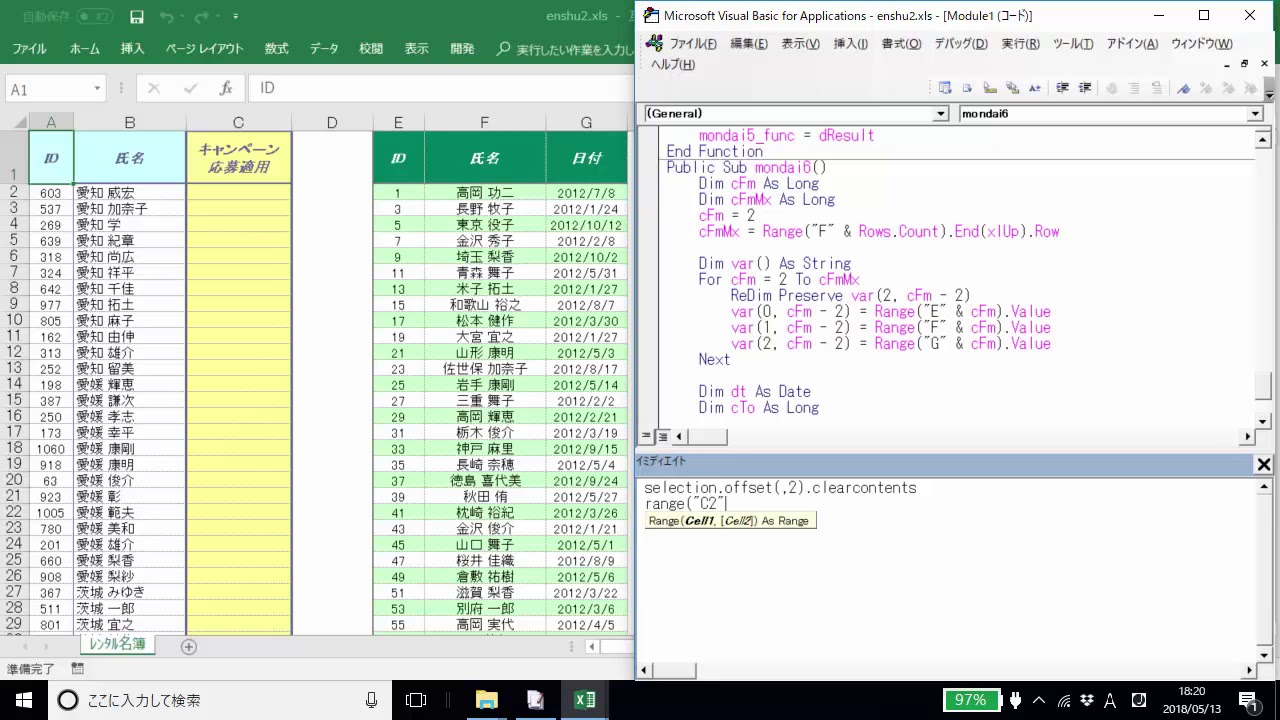Click the List Properties/Methods toolbar icon
This screenshot has width=1280, height=720.
944,88
